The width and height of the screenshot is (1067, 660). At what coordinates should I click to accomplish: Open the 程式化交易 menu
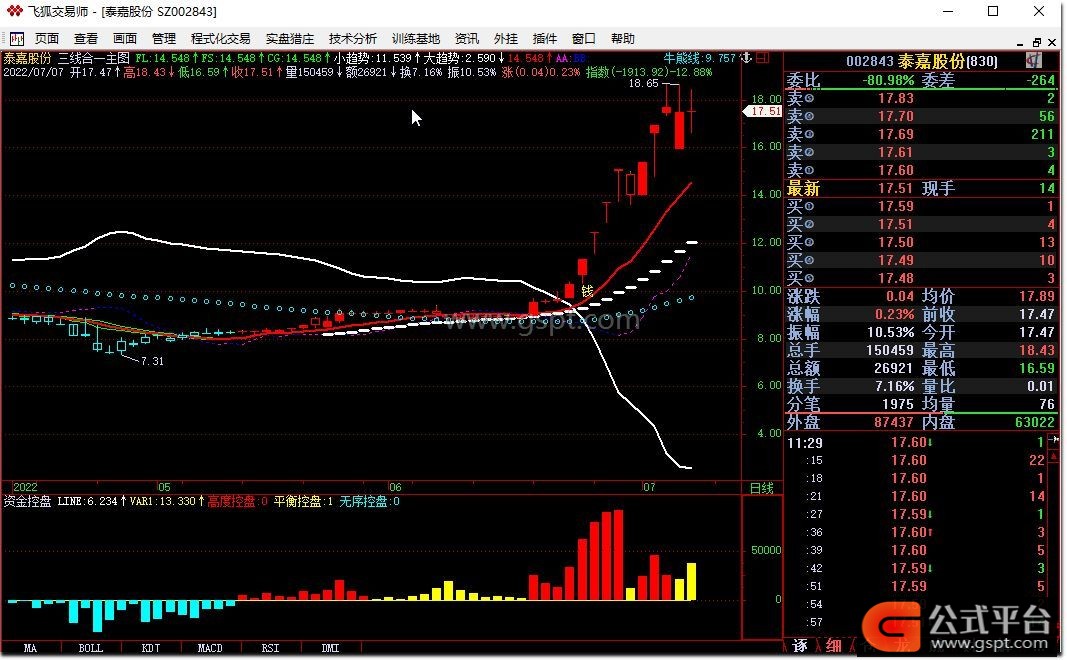[x=220, y=39]
